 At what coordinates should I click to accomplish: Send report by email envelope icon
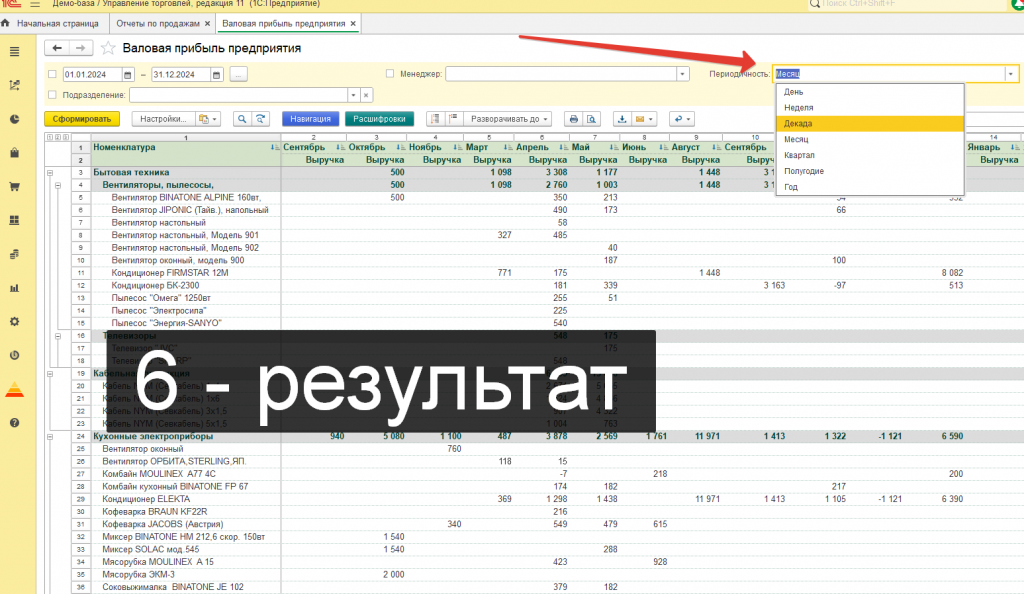[644, 119]
